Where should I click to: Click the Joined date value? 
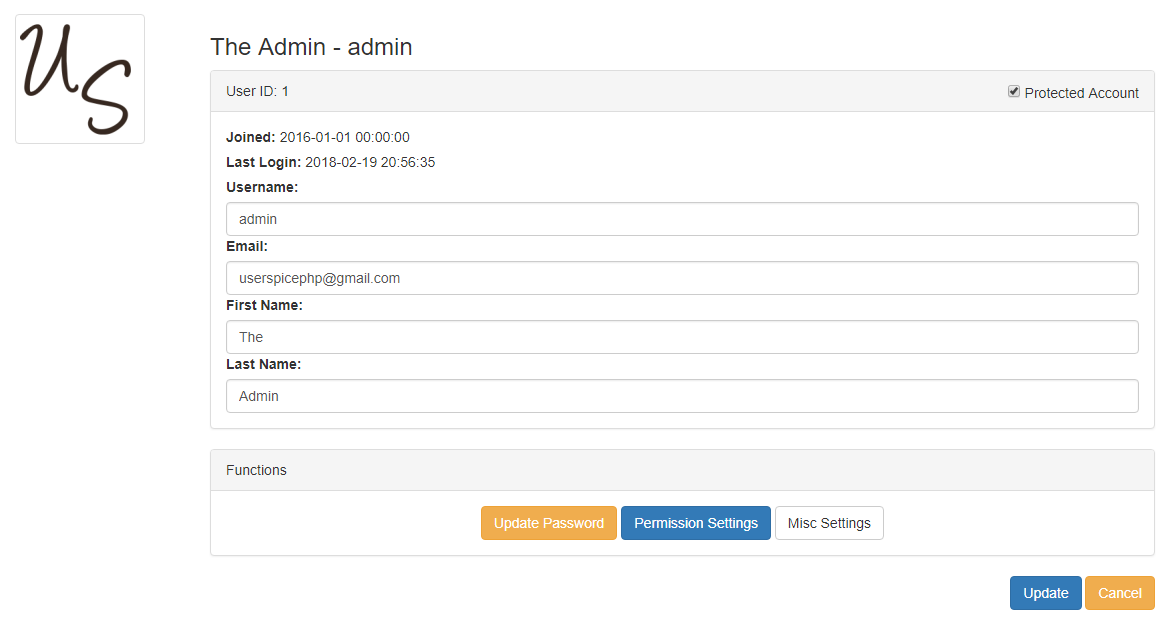click(344, 137)
